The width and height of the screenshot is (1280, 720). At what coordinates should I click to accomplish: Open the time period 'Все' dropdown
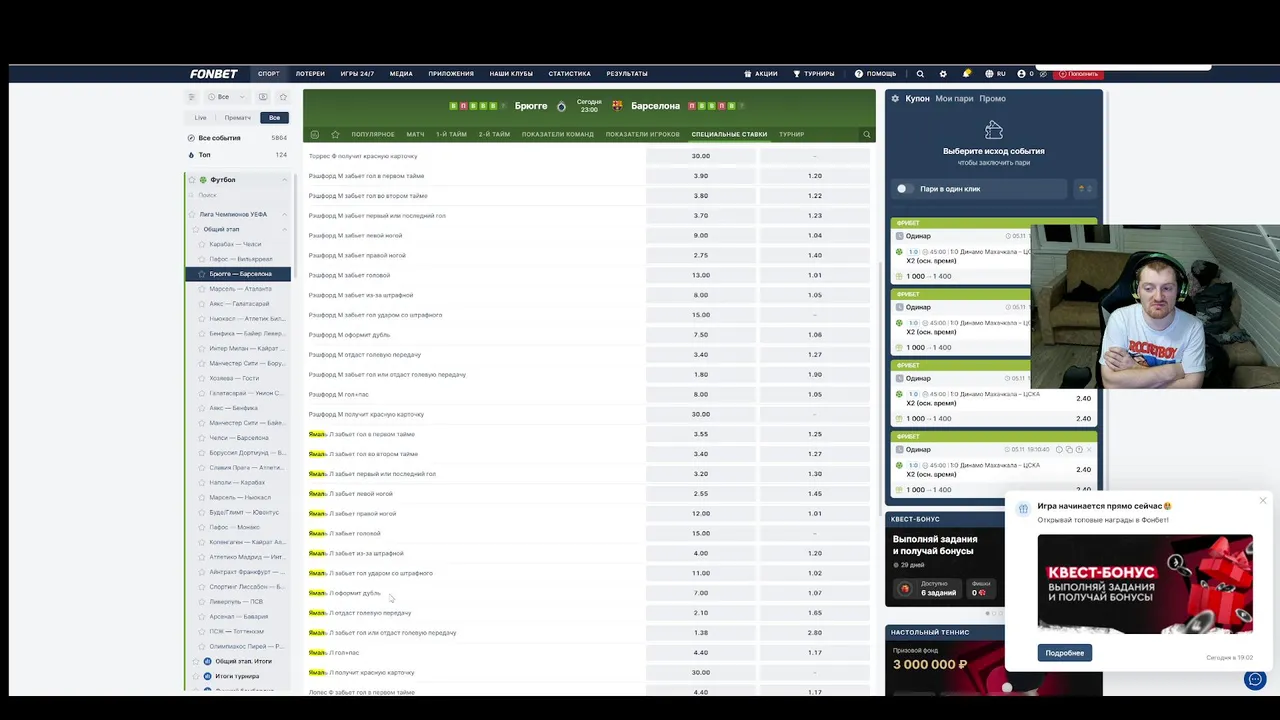225,97
